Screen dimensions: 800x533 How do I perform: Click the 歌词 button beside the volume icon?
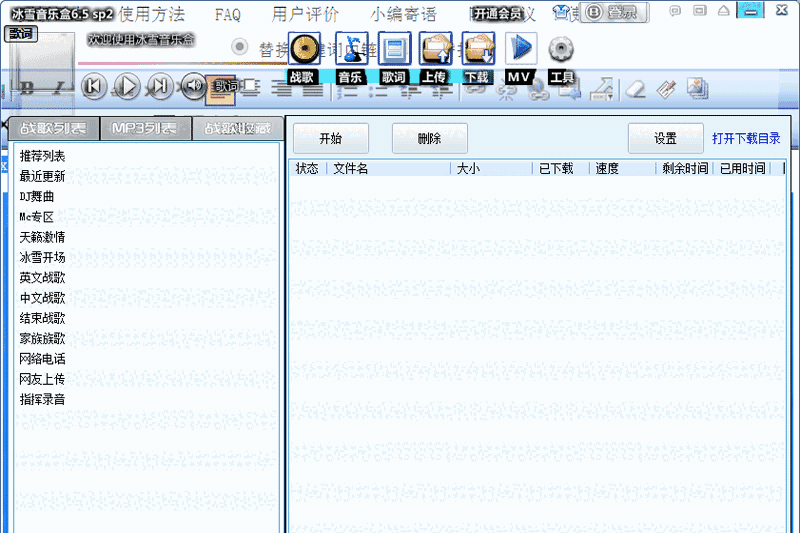click(x=220, y=90)
